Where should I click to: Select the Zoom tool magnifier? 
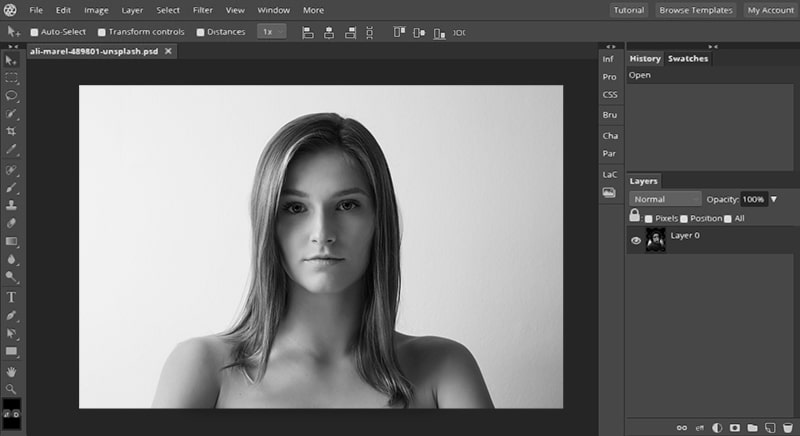point(12,388)
